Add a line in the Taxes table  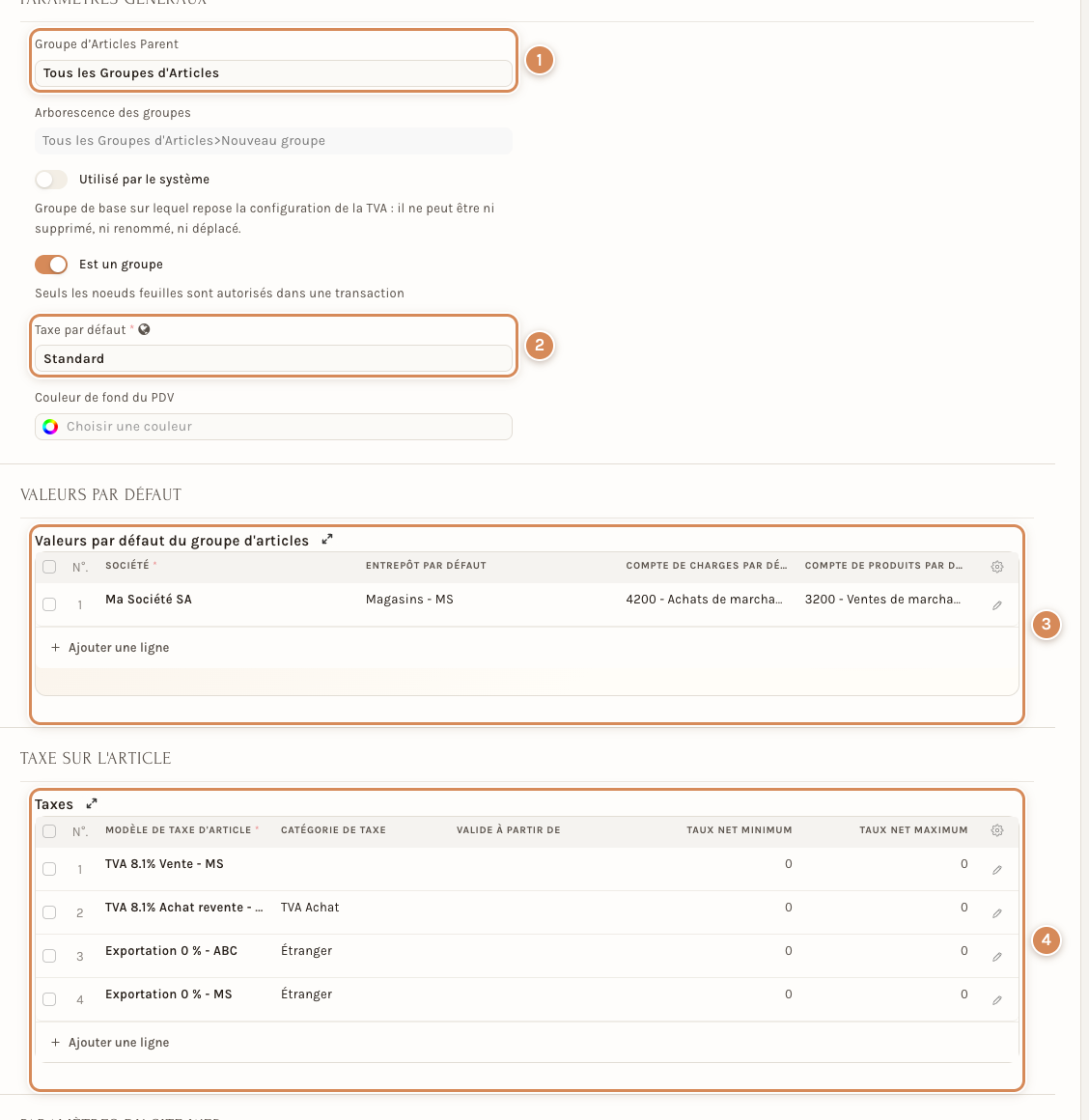(x=110, y=1042)
